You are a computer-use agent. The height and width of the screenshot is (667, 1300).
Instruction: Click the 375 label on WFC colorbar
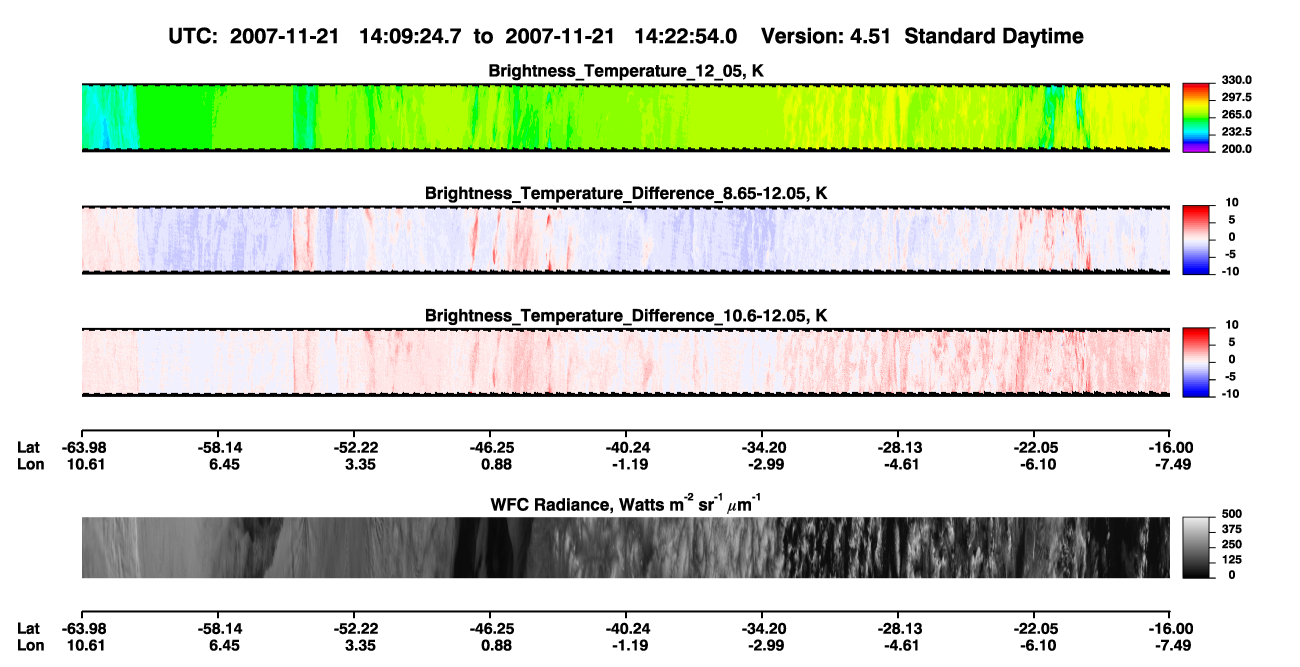pyautogui.click(x=1231, y=528)
